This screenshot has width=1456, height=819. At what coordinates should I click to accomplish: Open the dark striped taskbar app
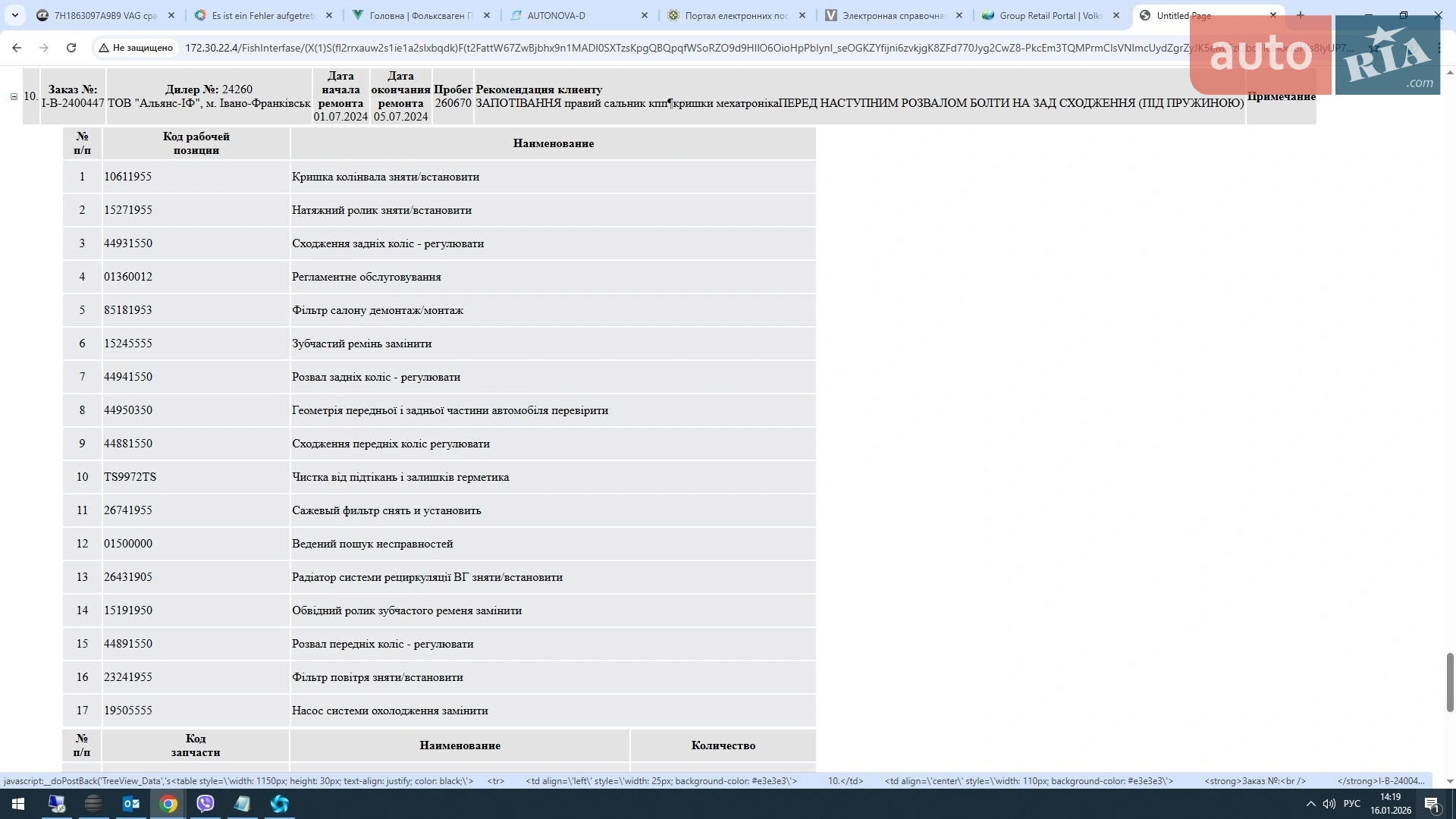(x=94, y=804)
